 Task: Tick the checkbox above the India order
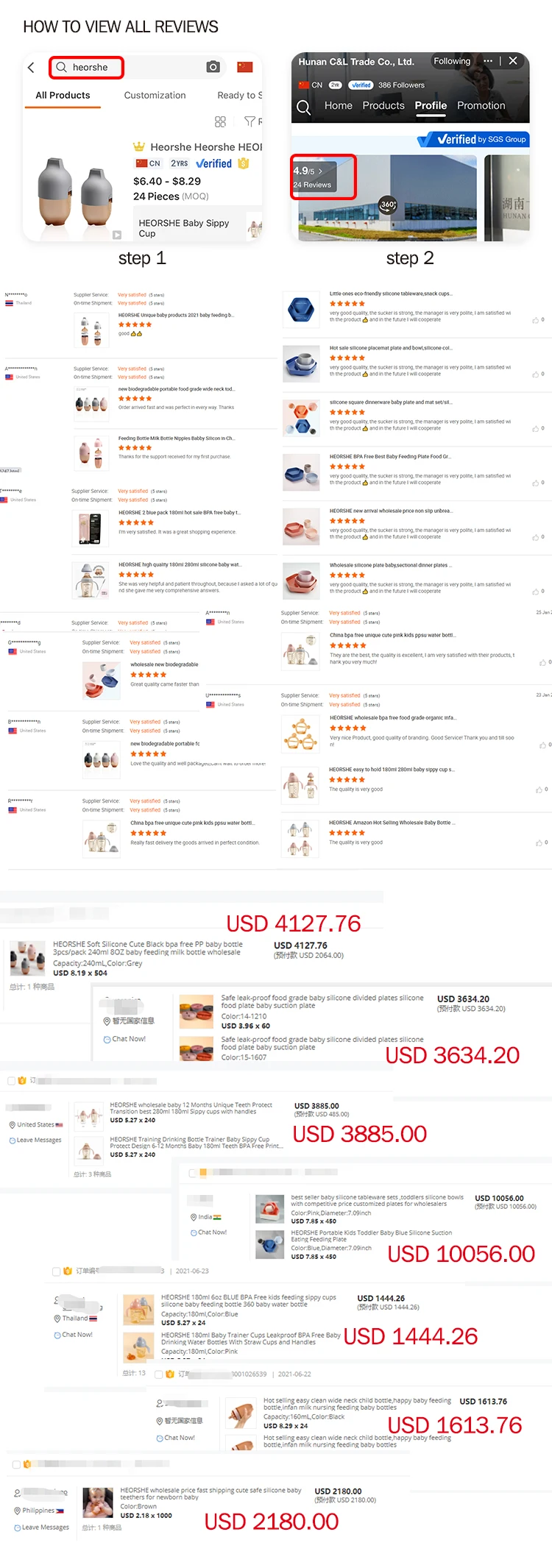click(x=193, y=1173)
